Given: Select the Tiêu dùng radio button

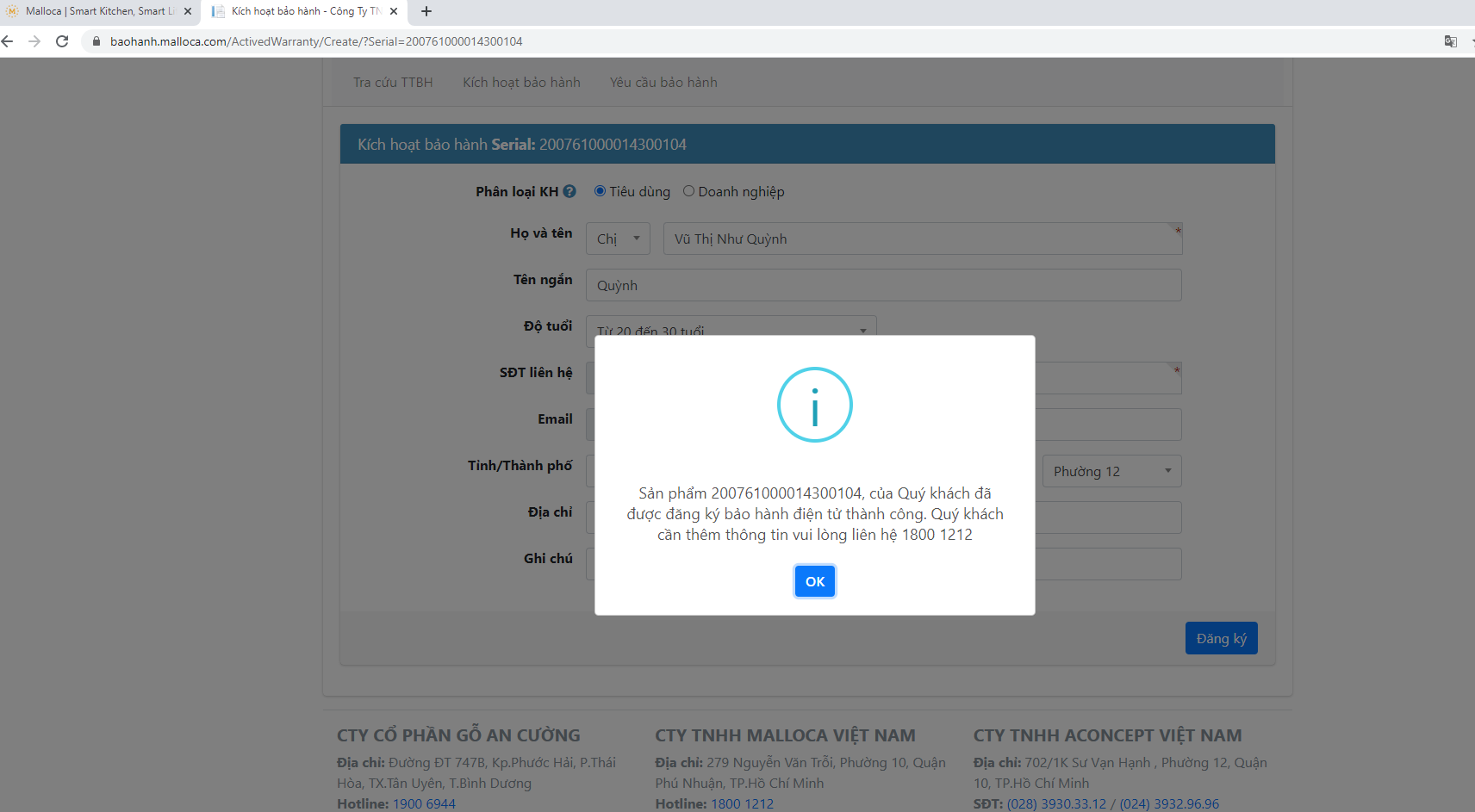Looking at the screenshot, I should [x=600, y=191].
